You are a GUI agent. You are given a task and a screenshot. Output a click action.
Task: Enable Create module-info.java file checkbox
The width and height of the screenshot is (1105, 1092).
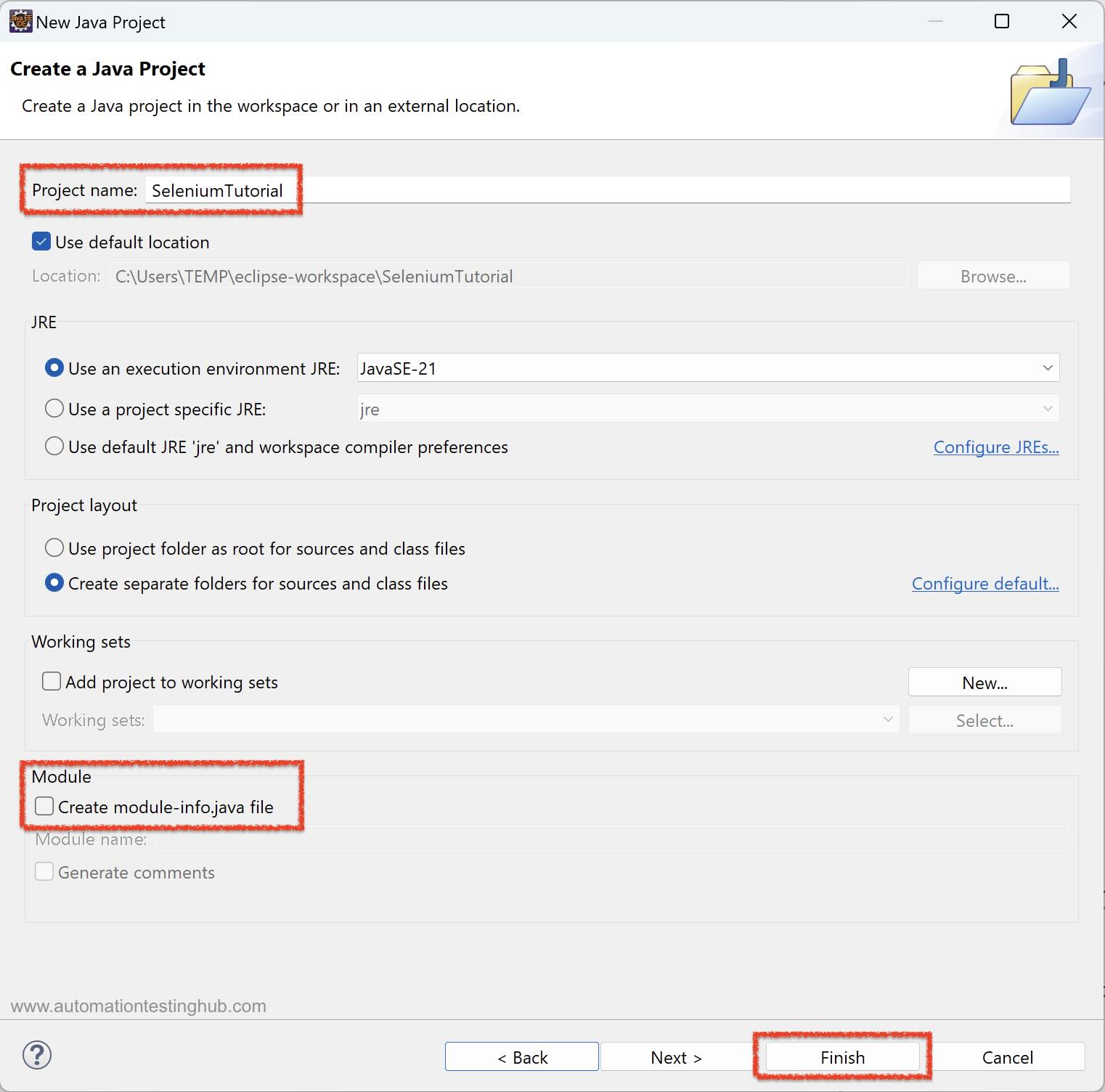(44, 807)
